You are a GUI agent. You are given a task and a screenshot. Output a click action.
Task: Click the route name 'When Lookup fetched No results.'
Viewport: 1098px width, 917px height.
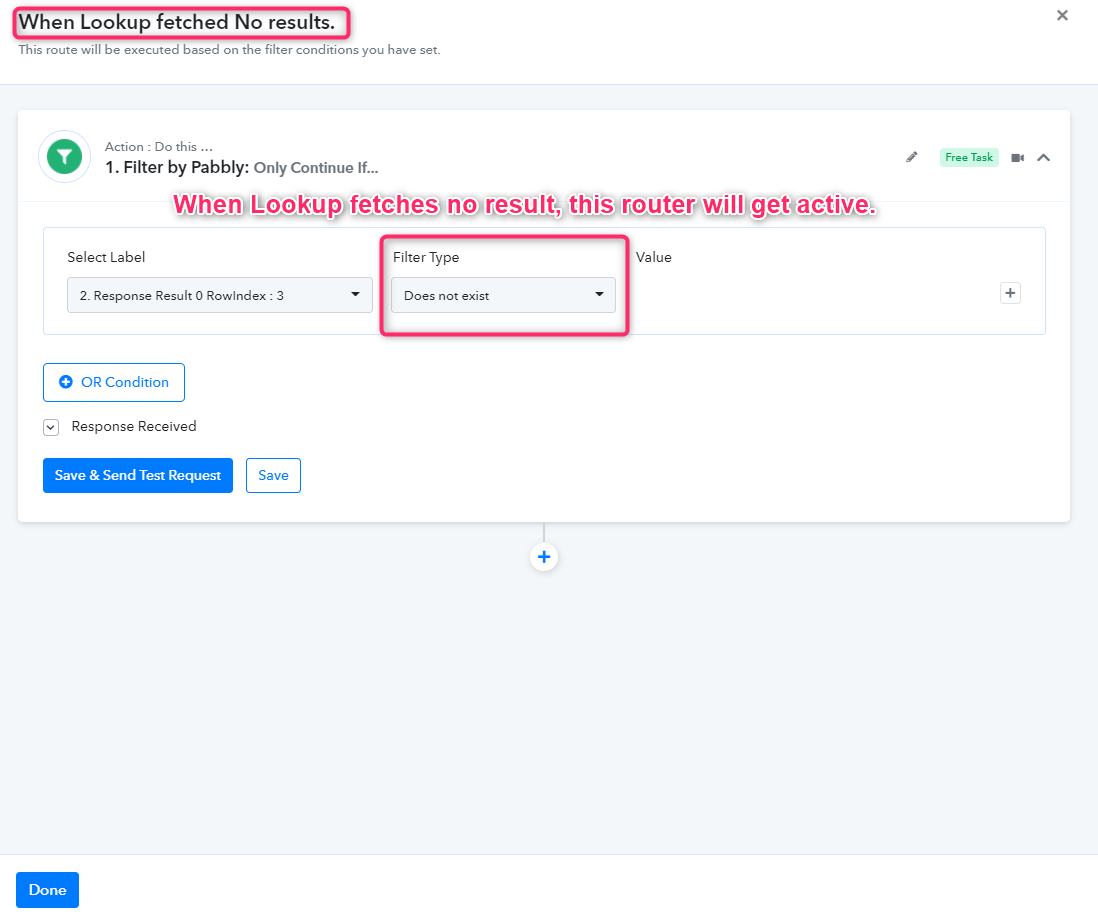177,22
